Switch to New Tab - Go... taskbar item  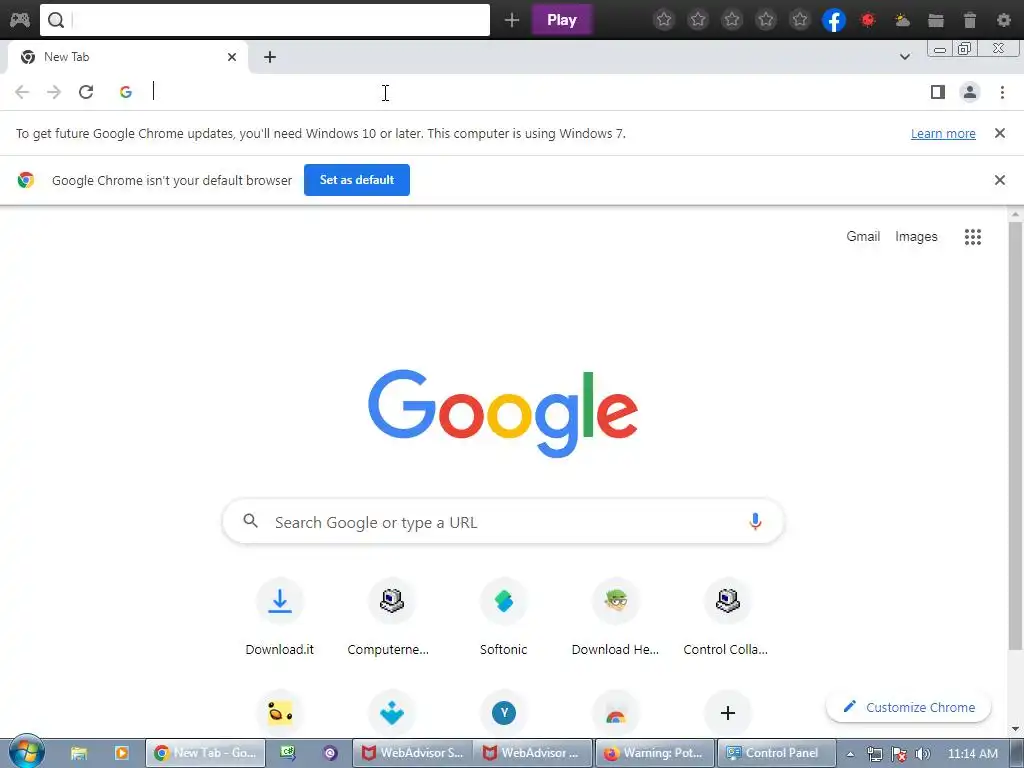[205, 753]
